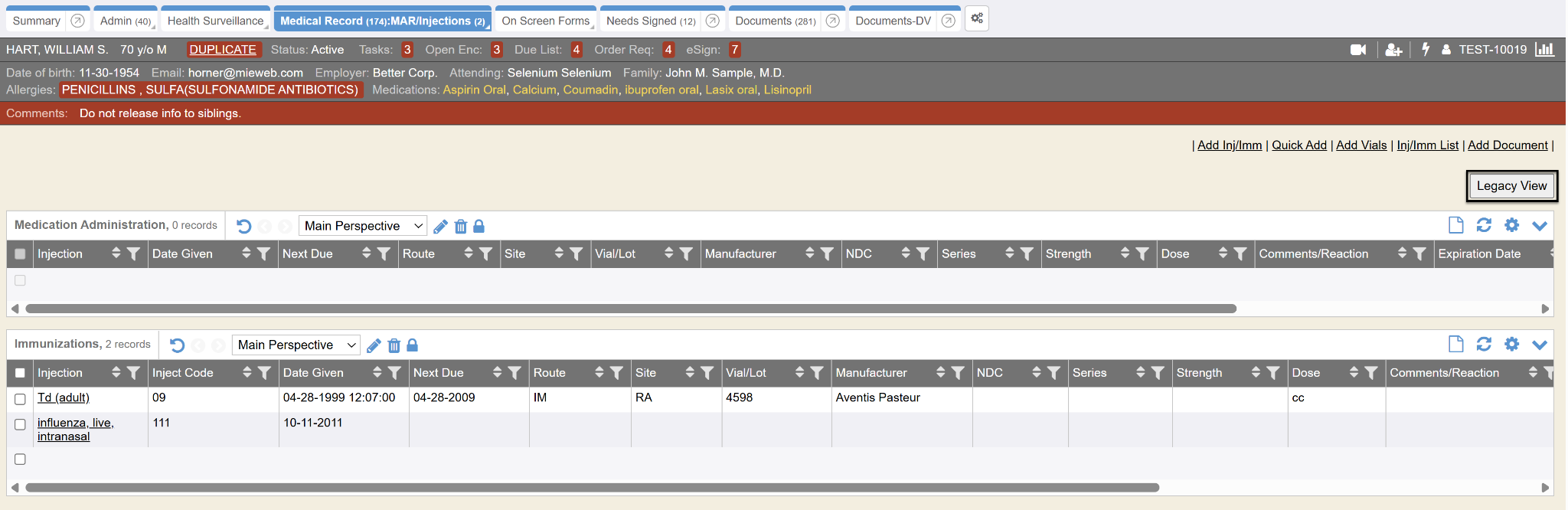Click the add user icon in header

point(1393,50)
